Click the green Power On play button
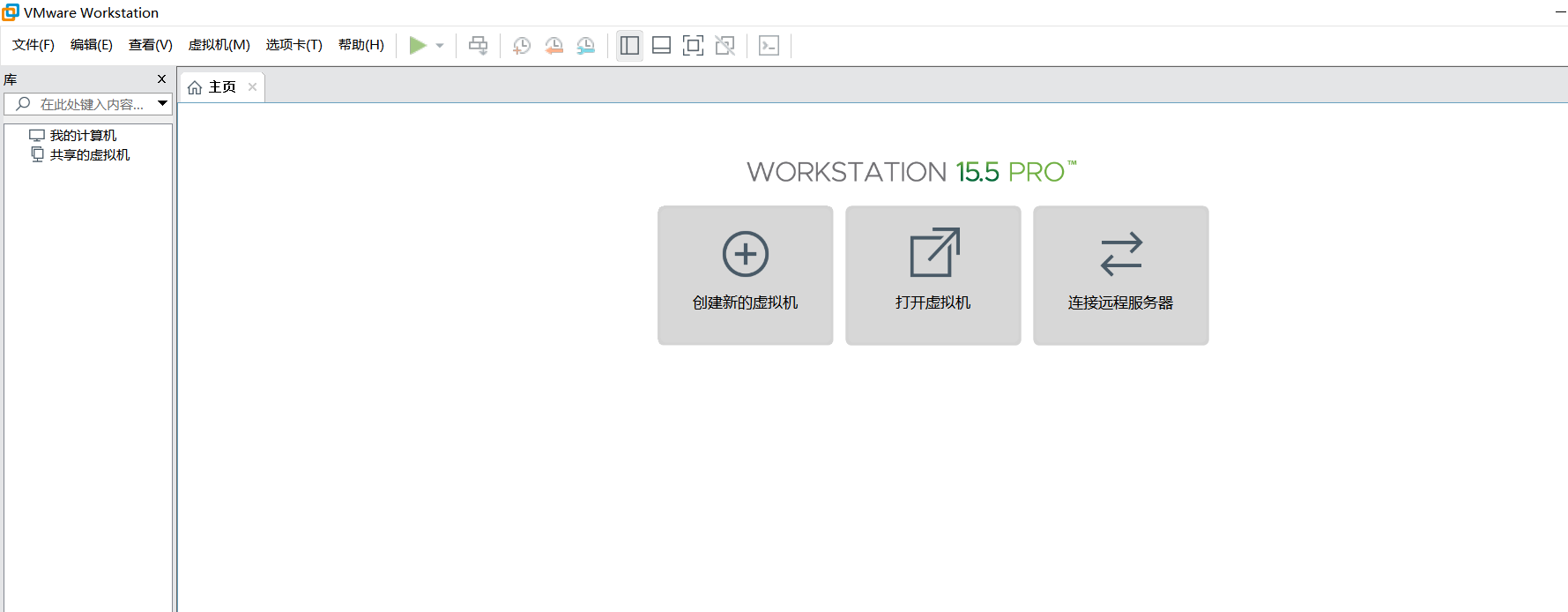This screenshot has width=1568, height=612. 418,45
